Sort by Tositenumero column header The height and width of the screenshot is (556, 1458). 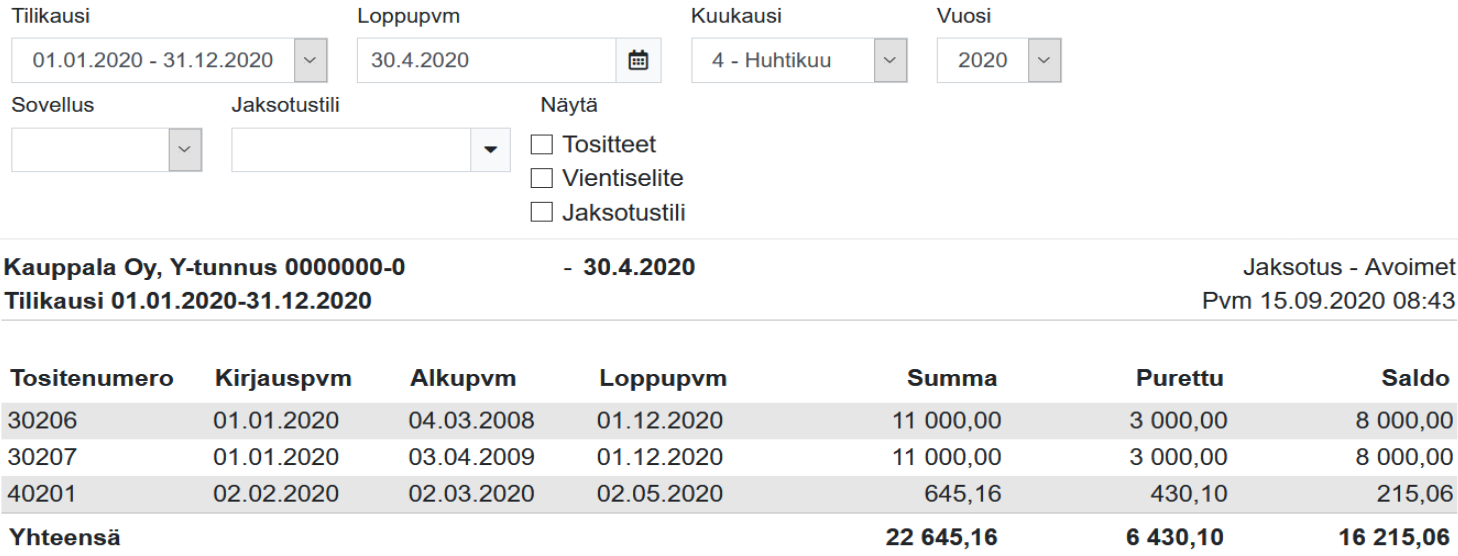(91, 379)
